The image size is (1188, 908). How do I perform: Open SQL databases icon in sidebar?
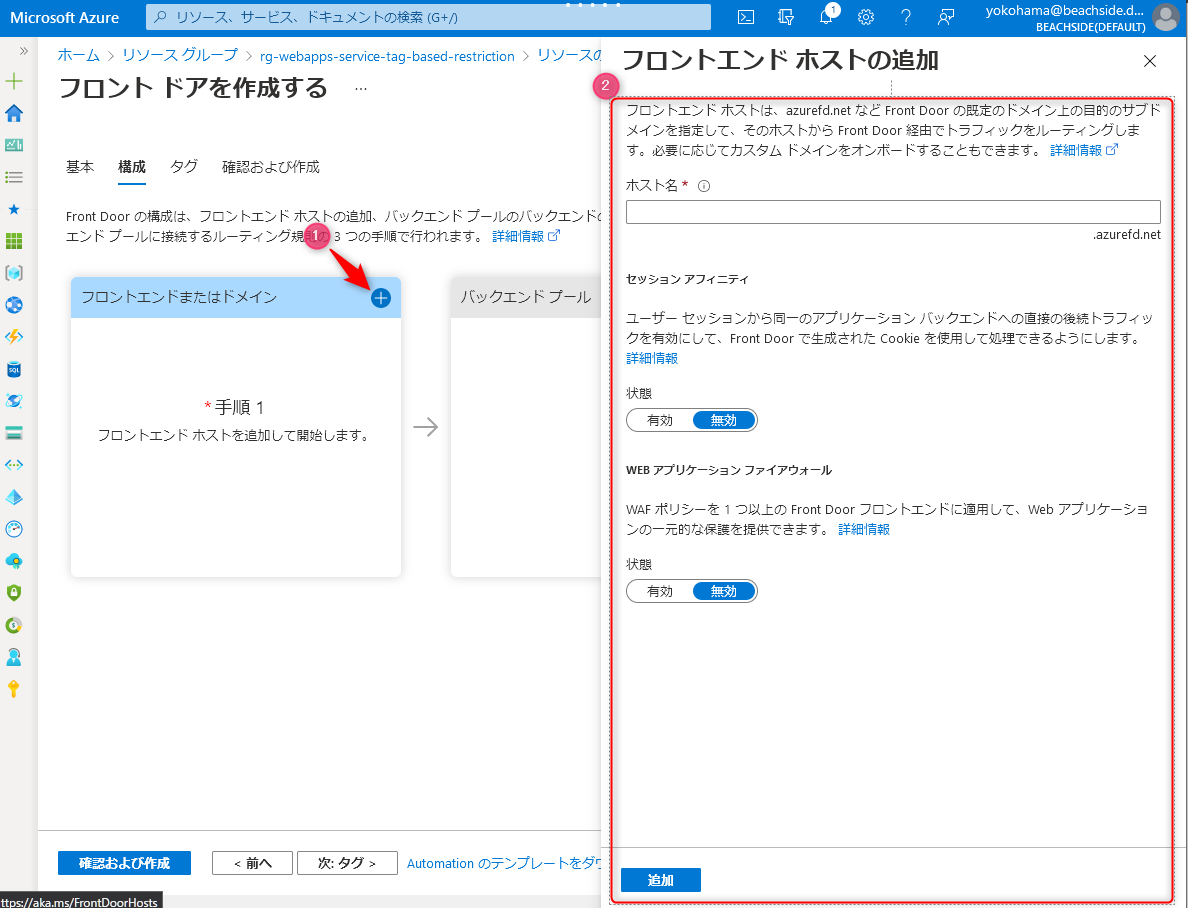point(14,369)
